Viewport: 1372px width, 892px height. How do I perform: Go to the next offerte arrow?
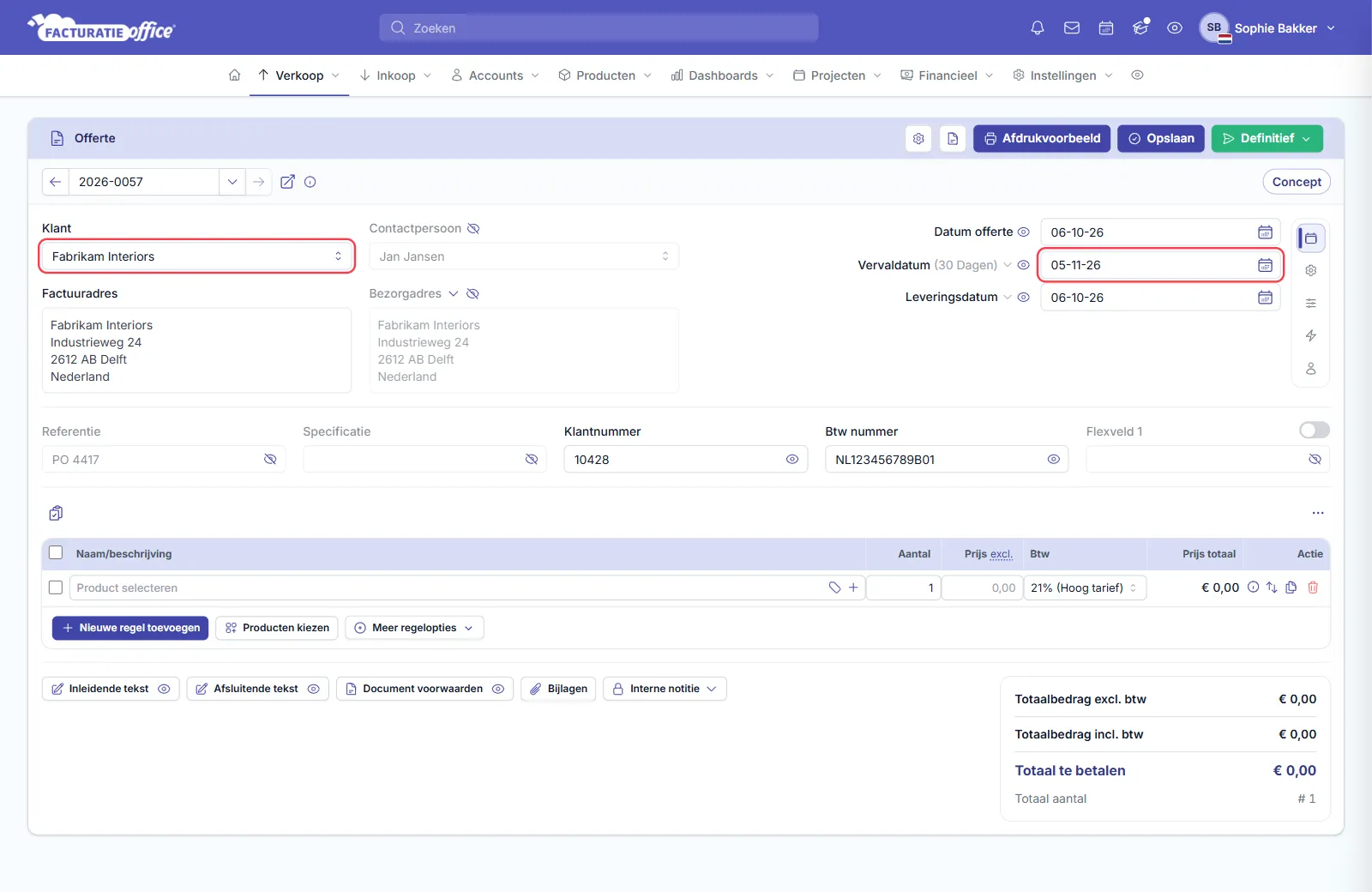click(258, 182)
